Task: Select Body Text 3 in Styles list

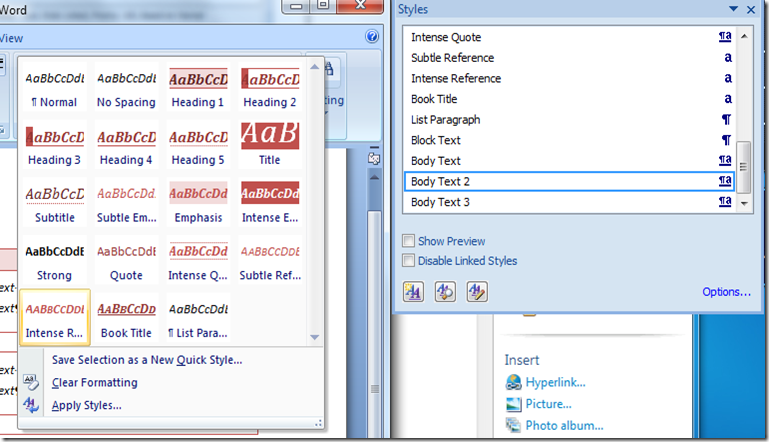Action: (x=569, y=202)
